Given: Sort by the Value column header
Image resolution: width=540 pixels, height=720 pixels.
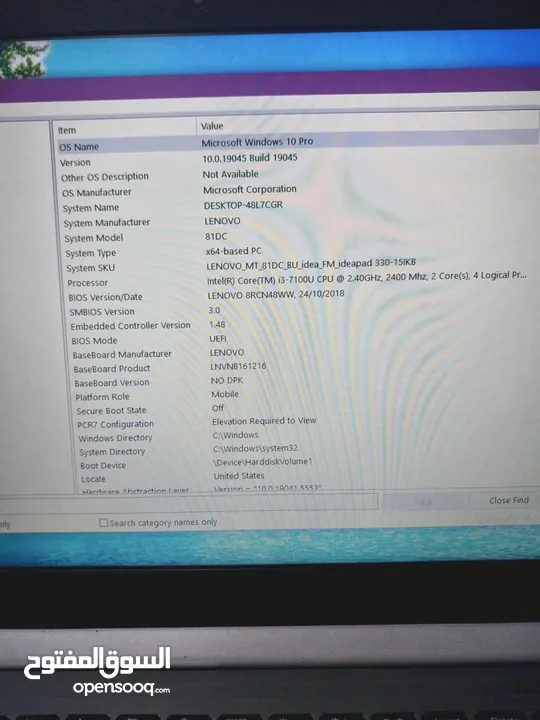Looking at the screenshot, I should coord(367,123).
